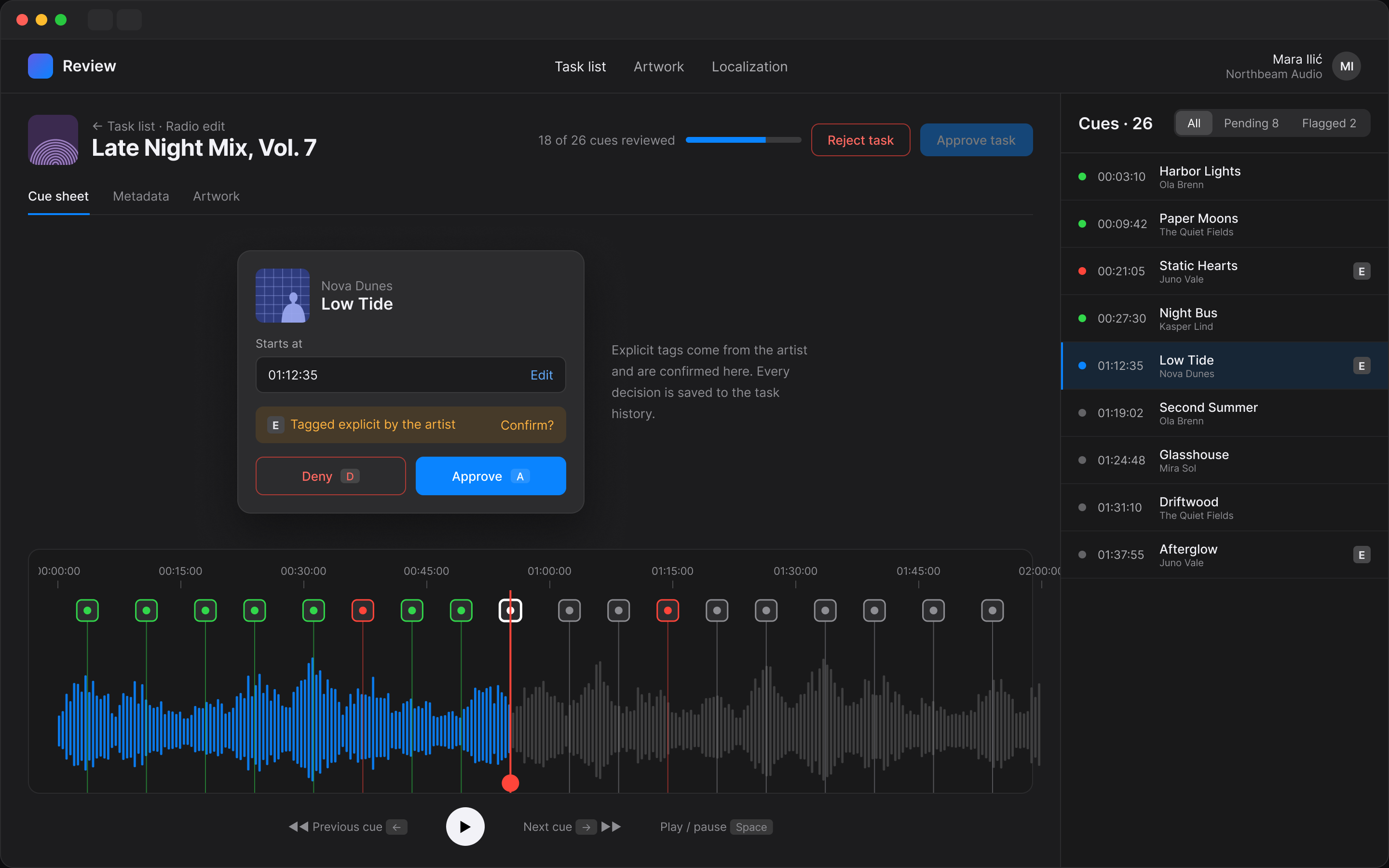Select Glasshouse cue row
The height and width of the screenshot is (868, 1389).
pyautogui.click(x=1225, y=461)
